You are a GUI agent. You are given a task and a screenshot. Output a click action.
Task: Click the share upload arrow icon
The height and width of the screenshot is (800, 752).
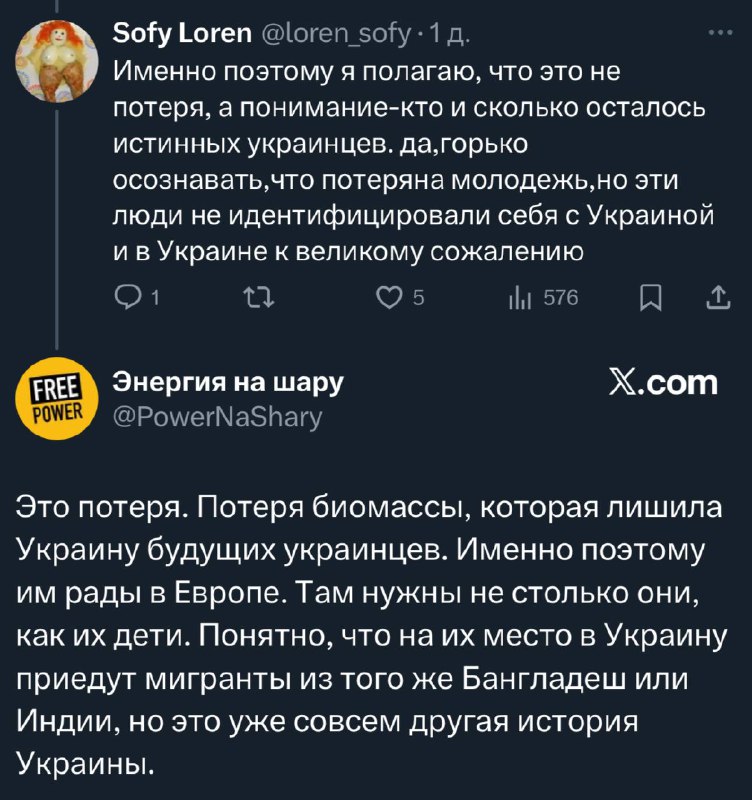point(717,298)
